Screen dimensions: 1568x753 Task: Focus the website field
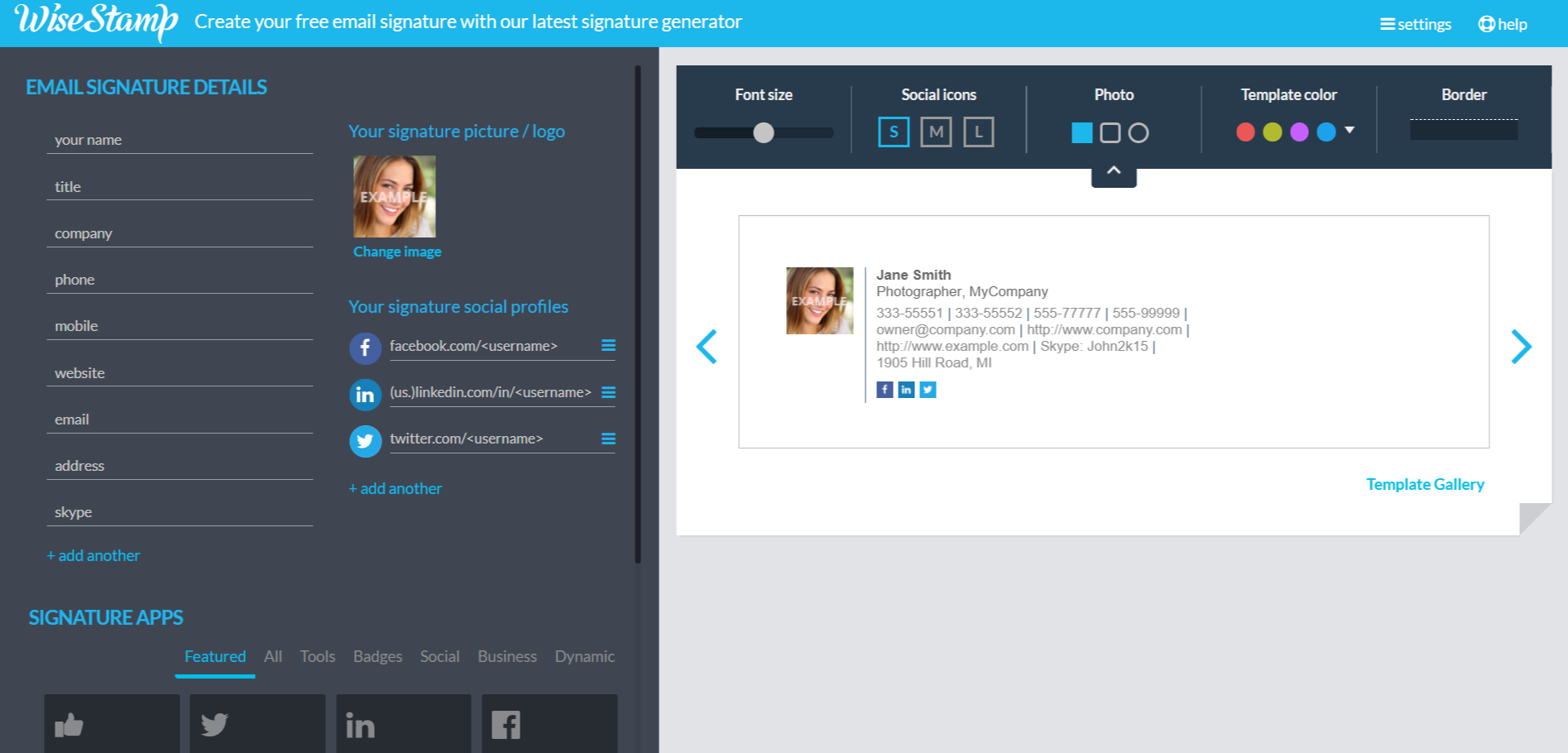coord(180,373)
